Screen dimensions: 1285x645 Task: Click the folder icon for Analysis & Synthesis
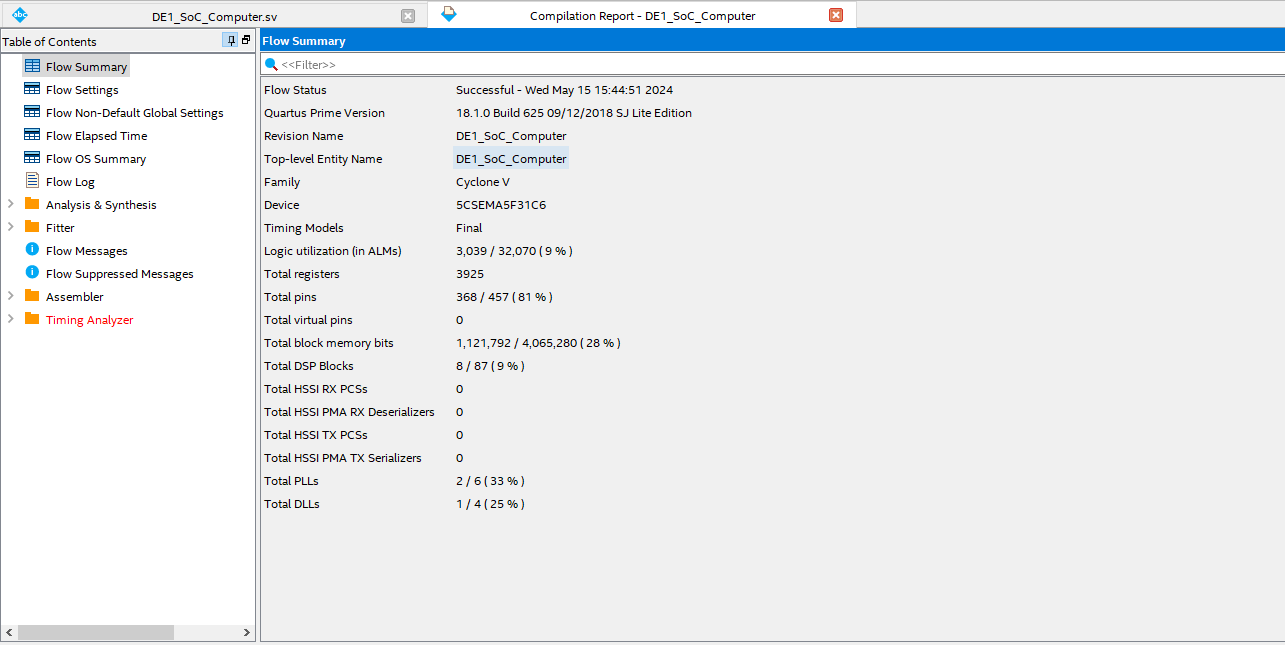tap(32, 204)
